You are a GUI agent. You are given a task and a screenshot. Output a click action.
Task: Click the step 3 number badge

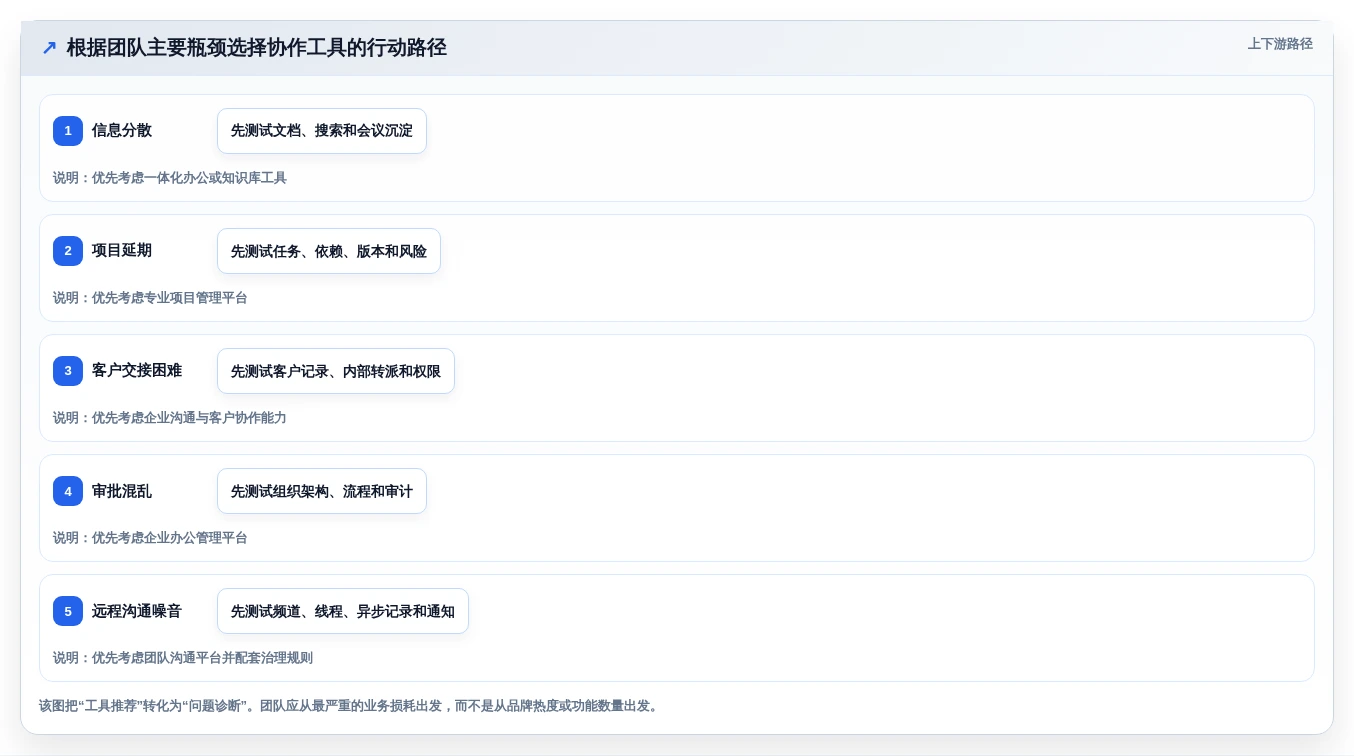point(68,371)
